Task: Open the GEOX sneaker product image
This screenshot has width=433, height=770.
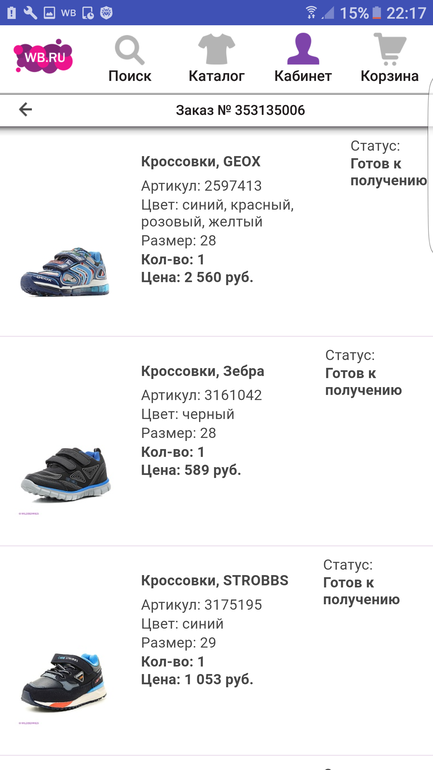Action: (64, 272)
